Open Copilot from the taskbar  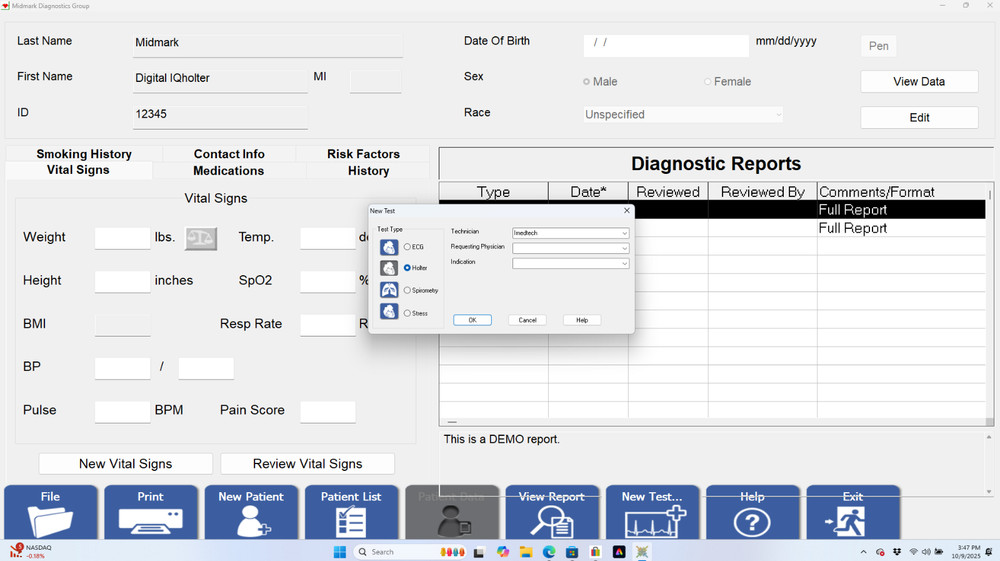tap(503, 552)
